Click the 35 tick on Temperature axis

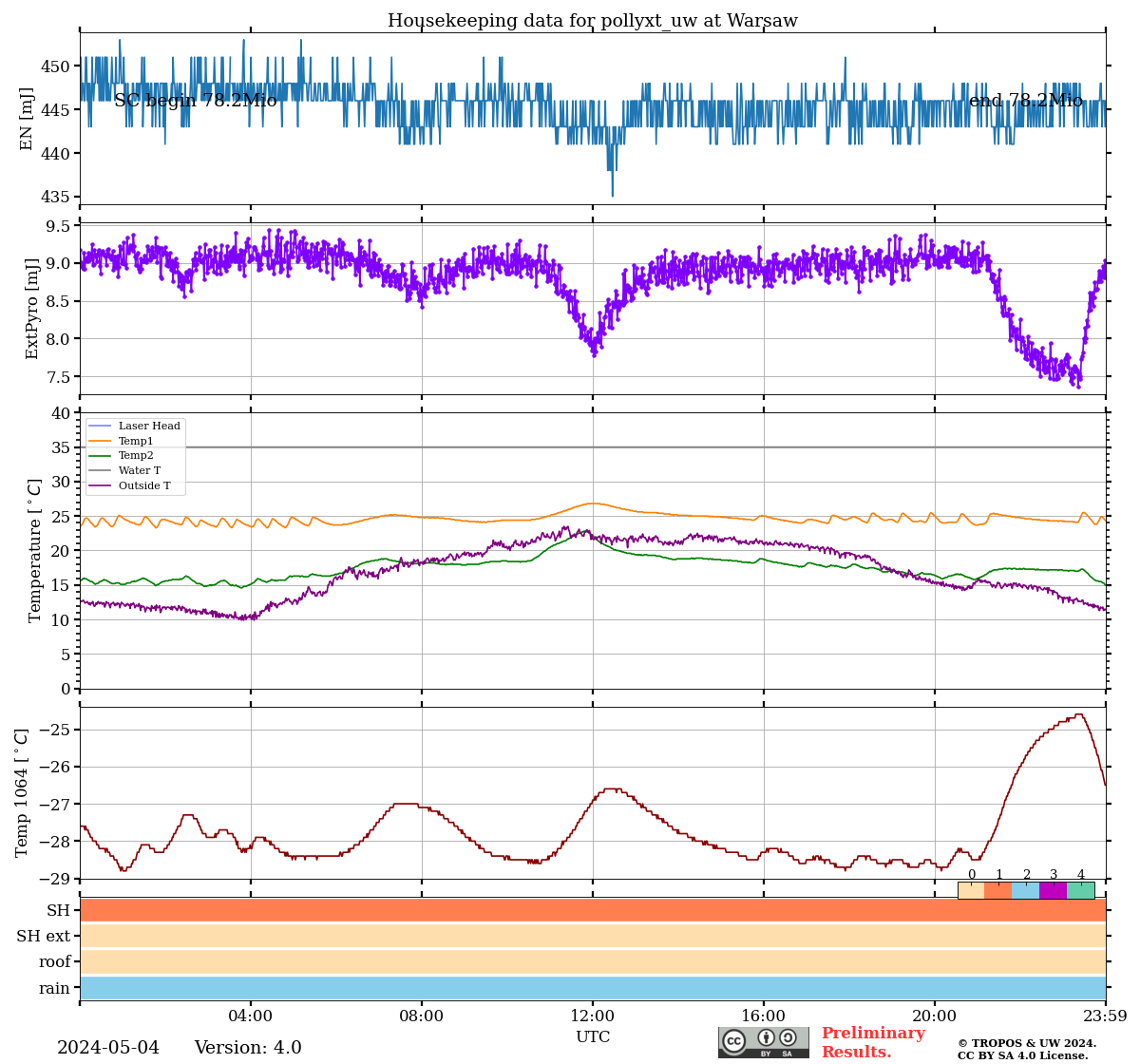(x=61, y=447)
